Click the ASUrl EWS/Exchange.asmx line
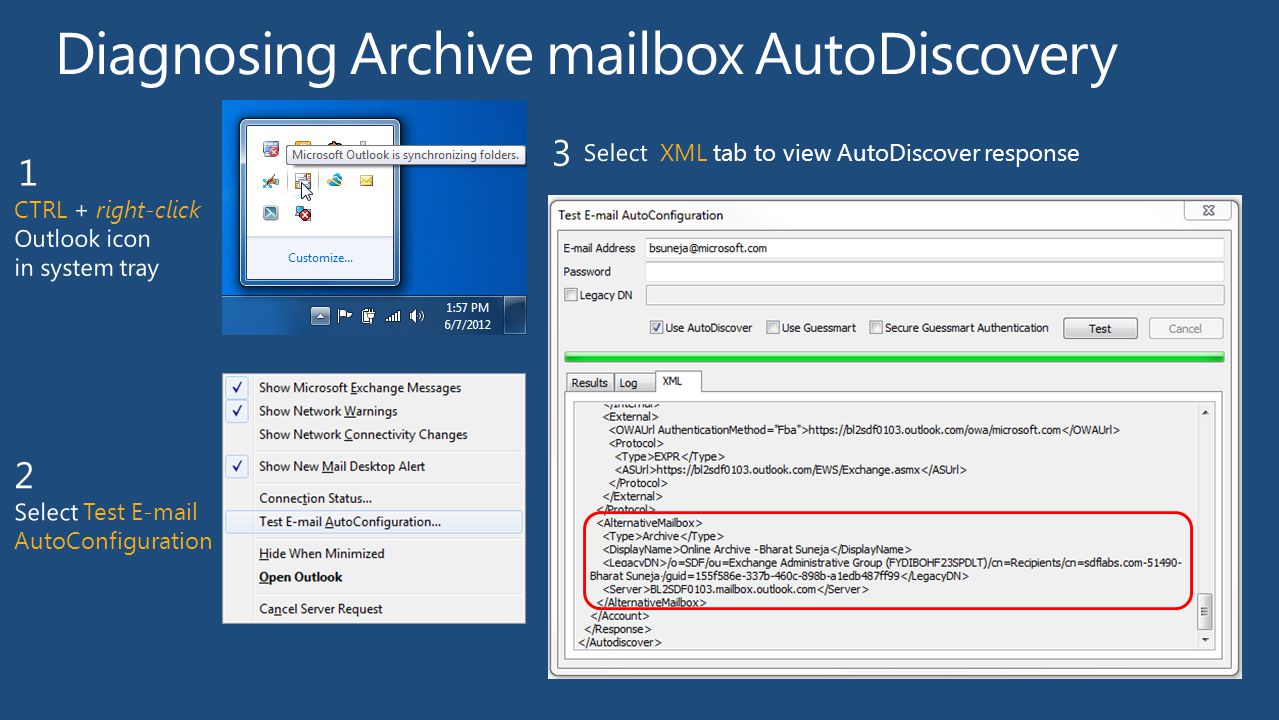Image resolution: width=1279 pixels, height=720 pixels. (x=790, y=469)
